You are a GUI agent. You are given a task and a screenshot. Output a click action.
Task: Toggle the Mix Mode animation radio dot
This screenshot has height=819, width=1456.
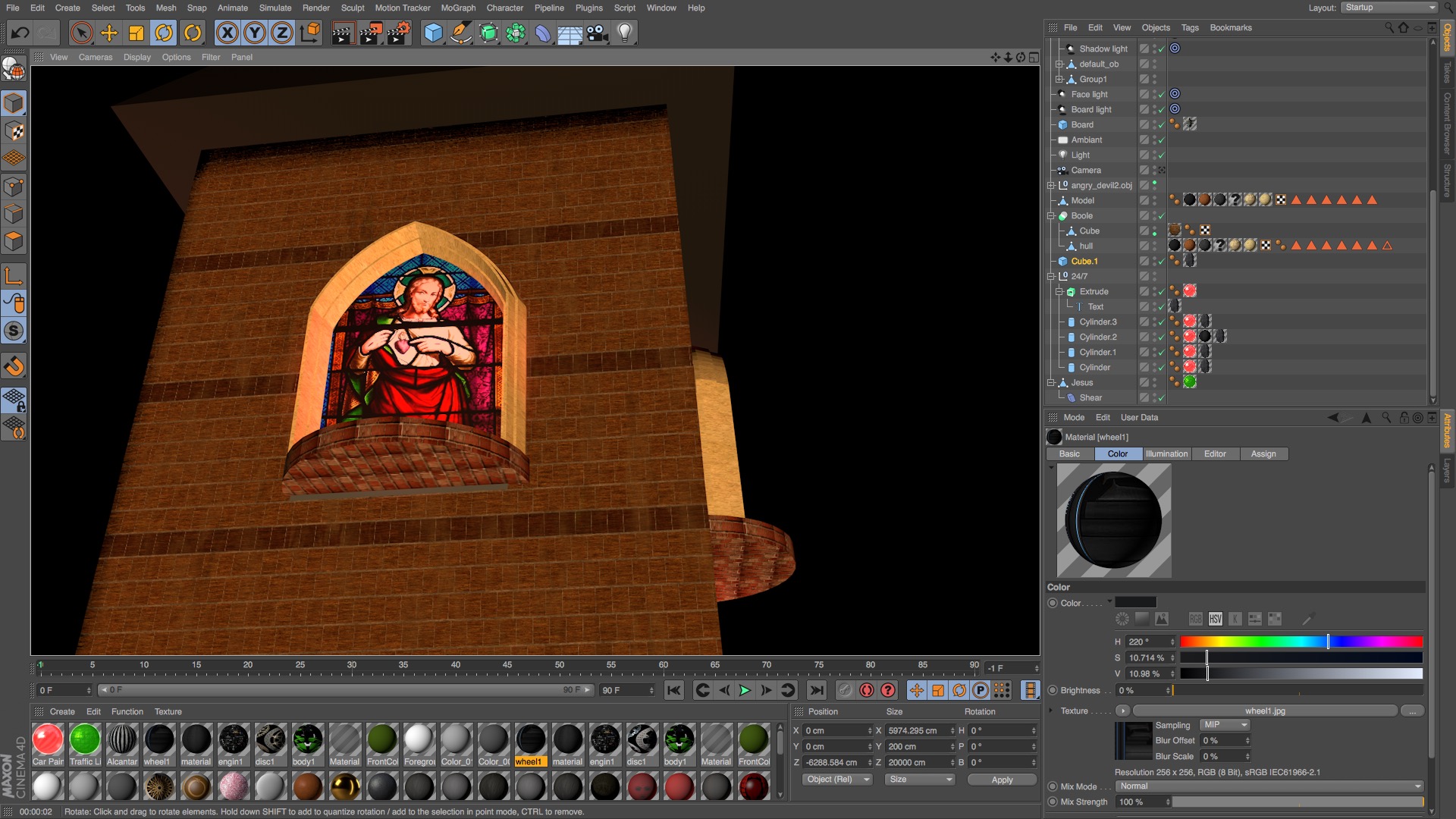point(1053,786)
